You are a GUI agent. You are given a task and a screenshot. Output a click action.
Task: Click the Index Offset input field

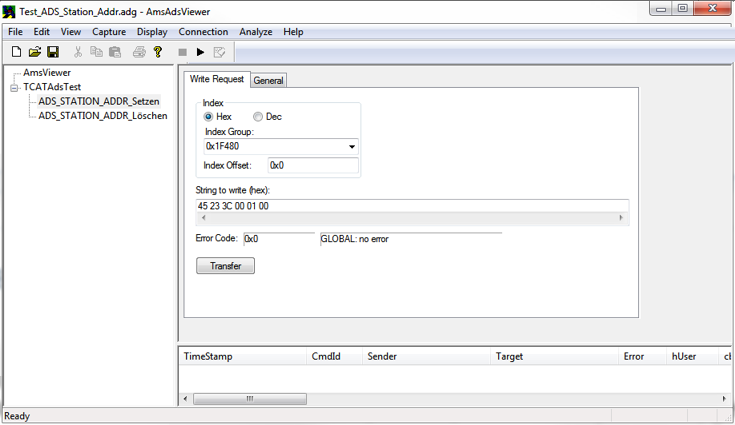coord(313,165)
